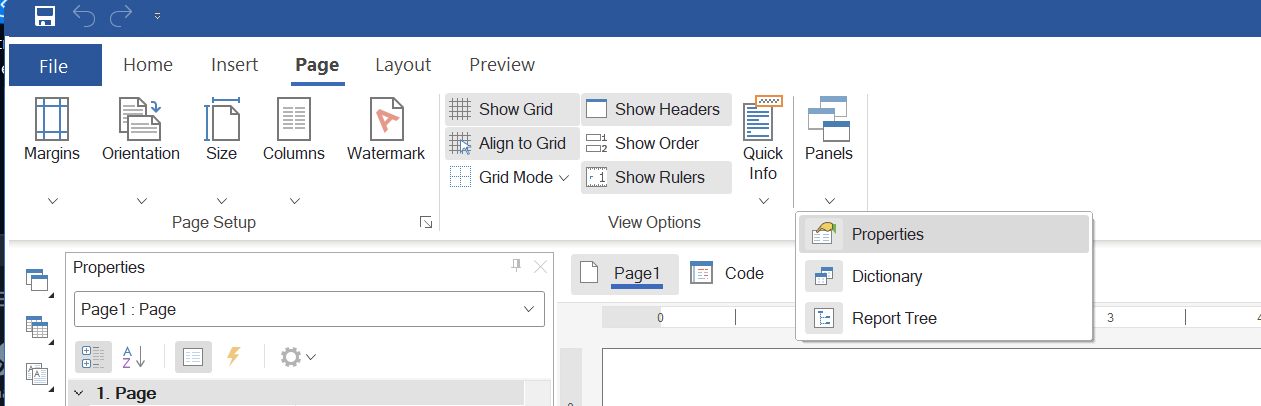Screen dimensions: 1261x406
Task: Save the report with the floppy icon
Action: 45,16
